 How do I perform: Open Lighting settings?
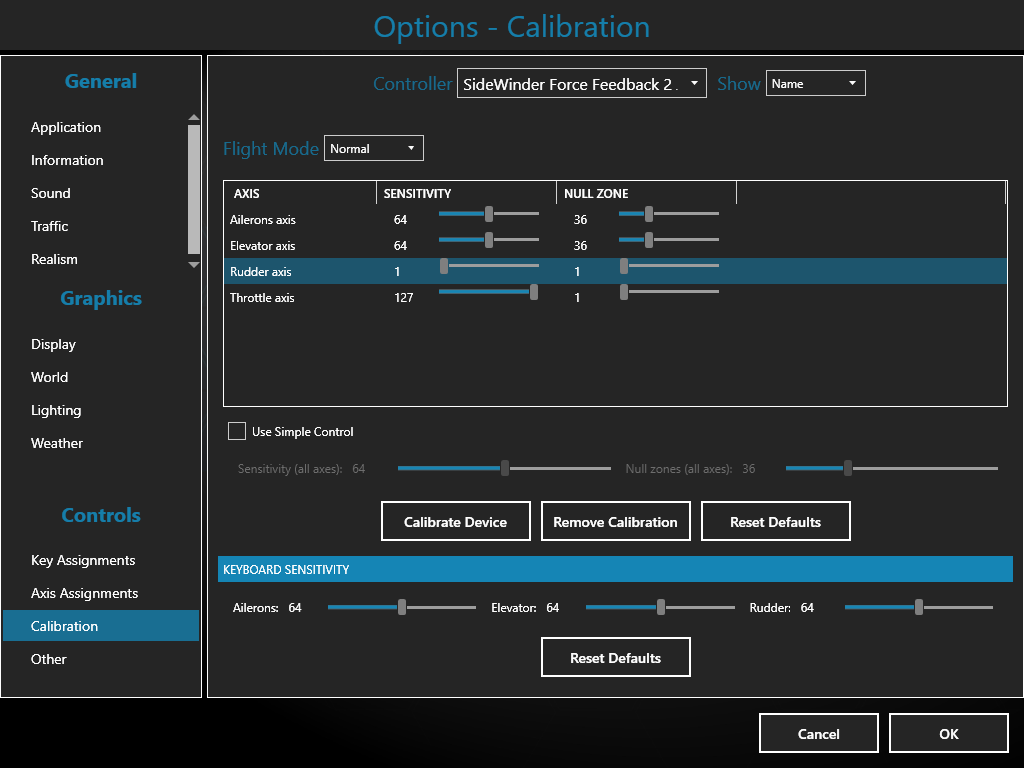click(56, 410)
